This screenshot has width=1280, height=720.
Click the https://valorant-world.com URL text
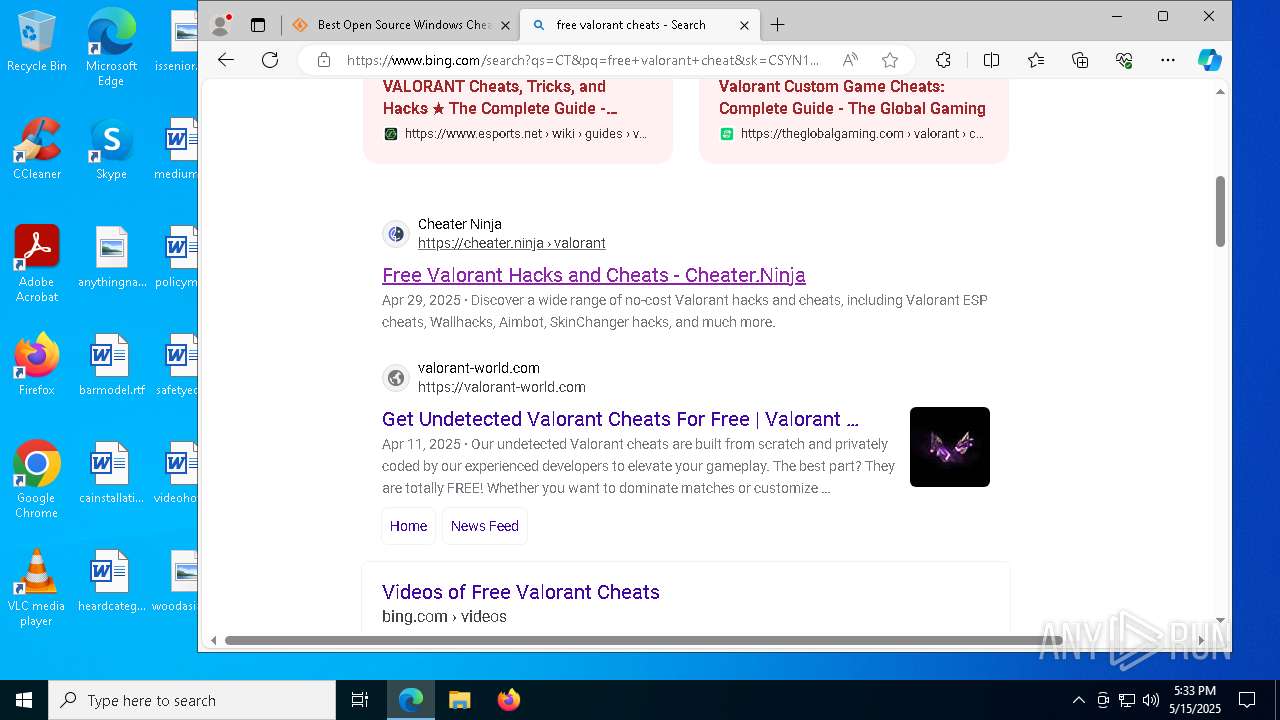tap(502, 387)
